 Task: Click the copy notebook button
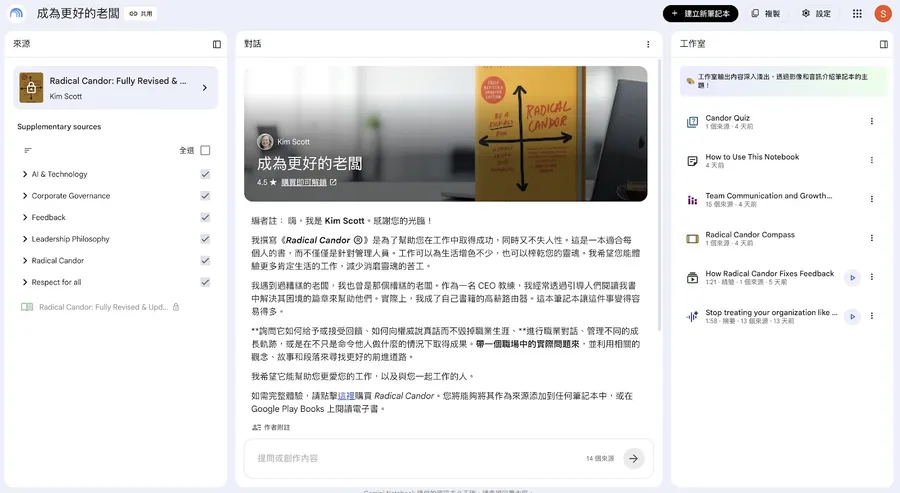coord(766,13)
